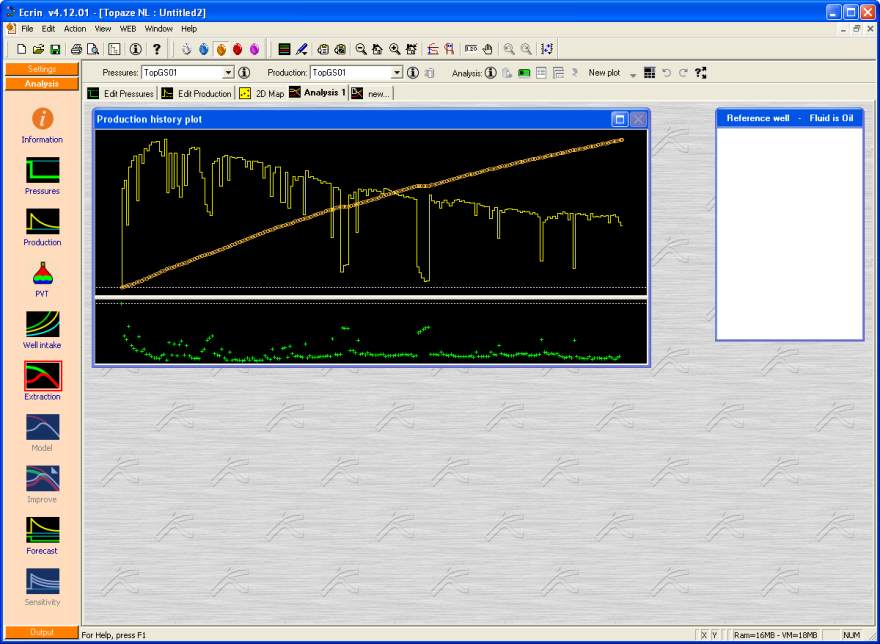Click the Print toolbar icon
The width and height of the screenshot is (880, 644).
(76, 48)
